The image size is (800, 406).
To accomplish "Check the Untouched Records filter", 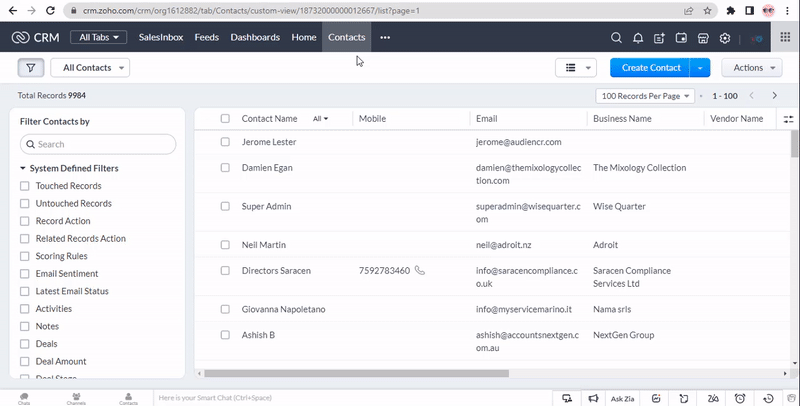I will click(x=24, y=204).
